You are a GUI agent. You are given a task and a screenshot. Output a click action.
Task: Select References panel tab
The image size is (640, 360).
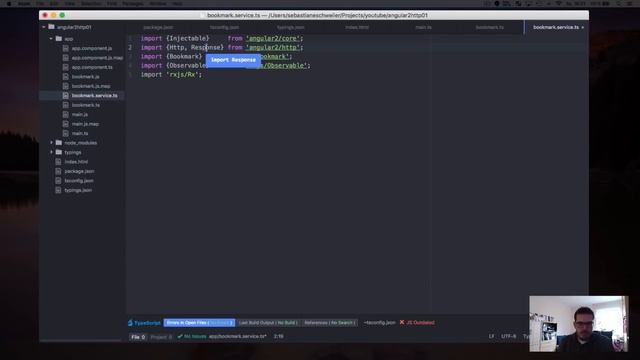click(329, 323)
